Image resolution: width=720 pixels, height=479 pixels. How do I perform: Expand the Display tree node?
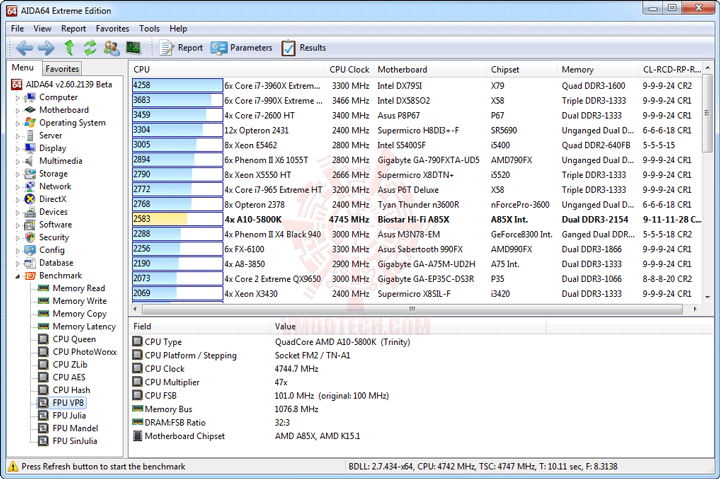tap(18, 149)
